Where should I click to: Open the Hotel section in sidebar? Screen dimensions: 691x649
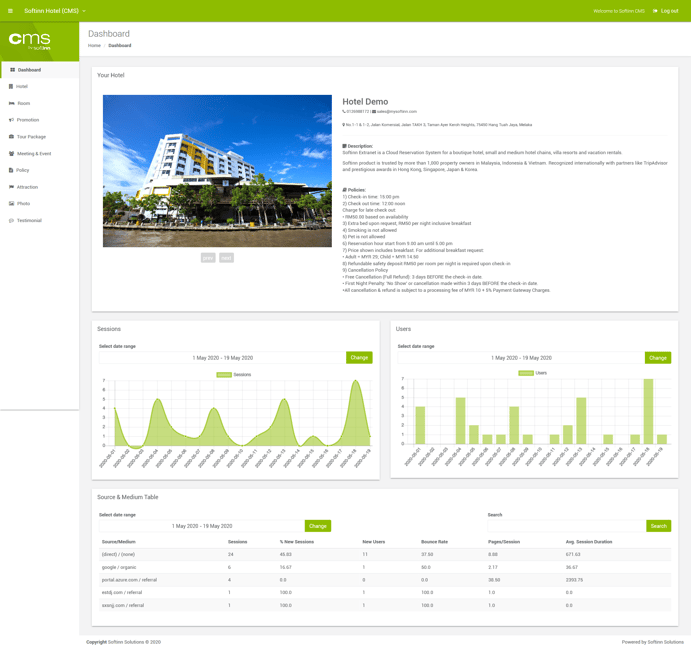click(x=21, y=87)
